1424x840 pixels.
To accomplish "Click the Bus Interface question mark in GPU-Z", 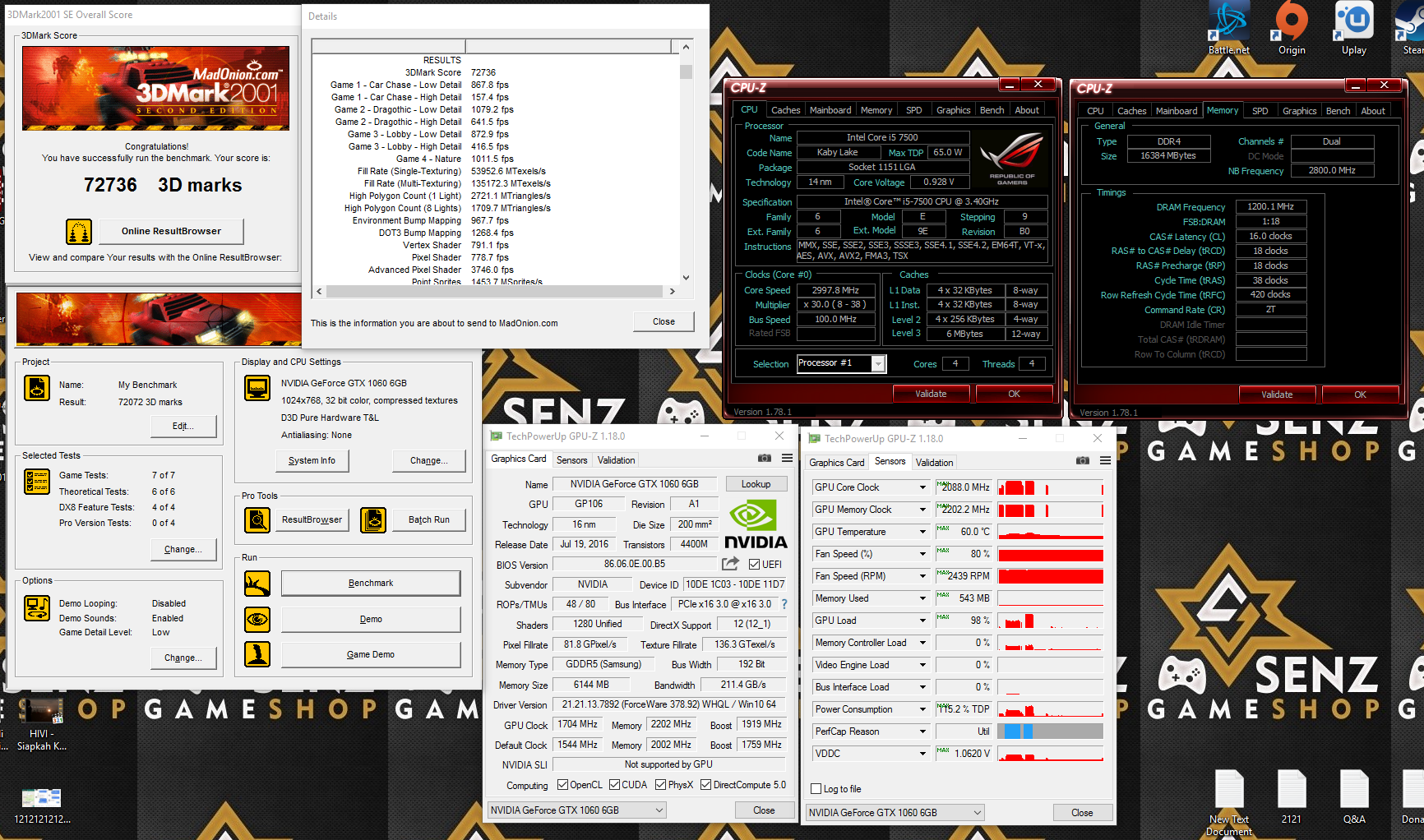I will tap(784, 604).
